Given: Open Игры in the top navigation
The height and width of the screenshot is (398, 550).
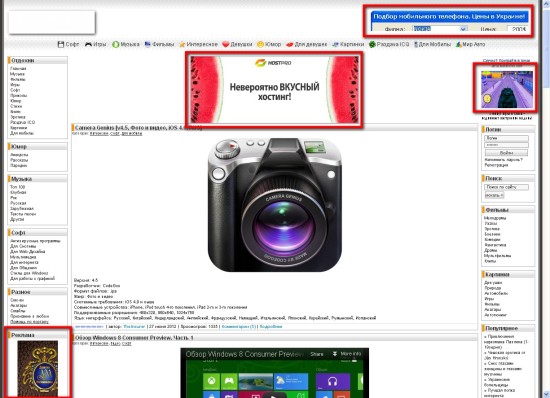Looking at the screenshot, I should 100,45.
